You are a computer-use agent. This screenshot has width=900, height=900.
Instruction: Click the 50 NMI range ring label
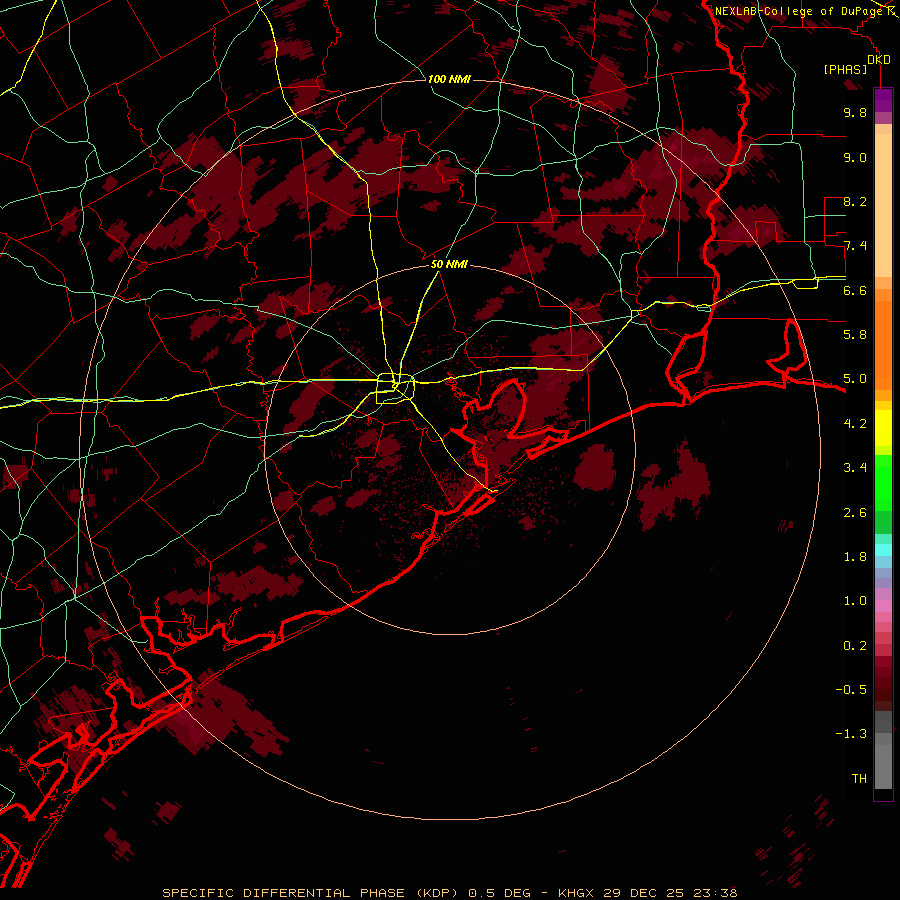pos(449,264)
